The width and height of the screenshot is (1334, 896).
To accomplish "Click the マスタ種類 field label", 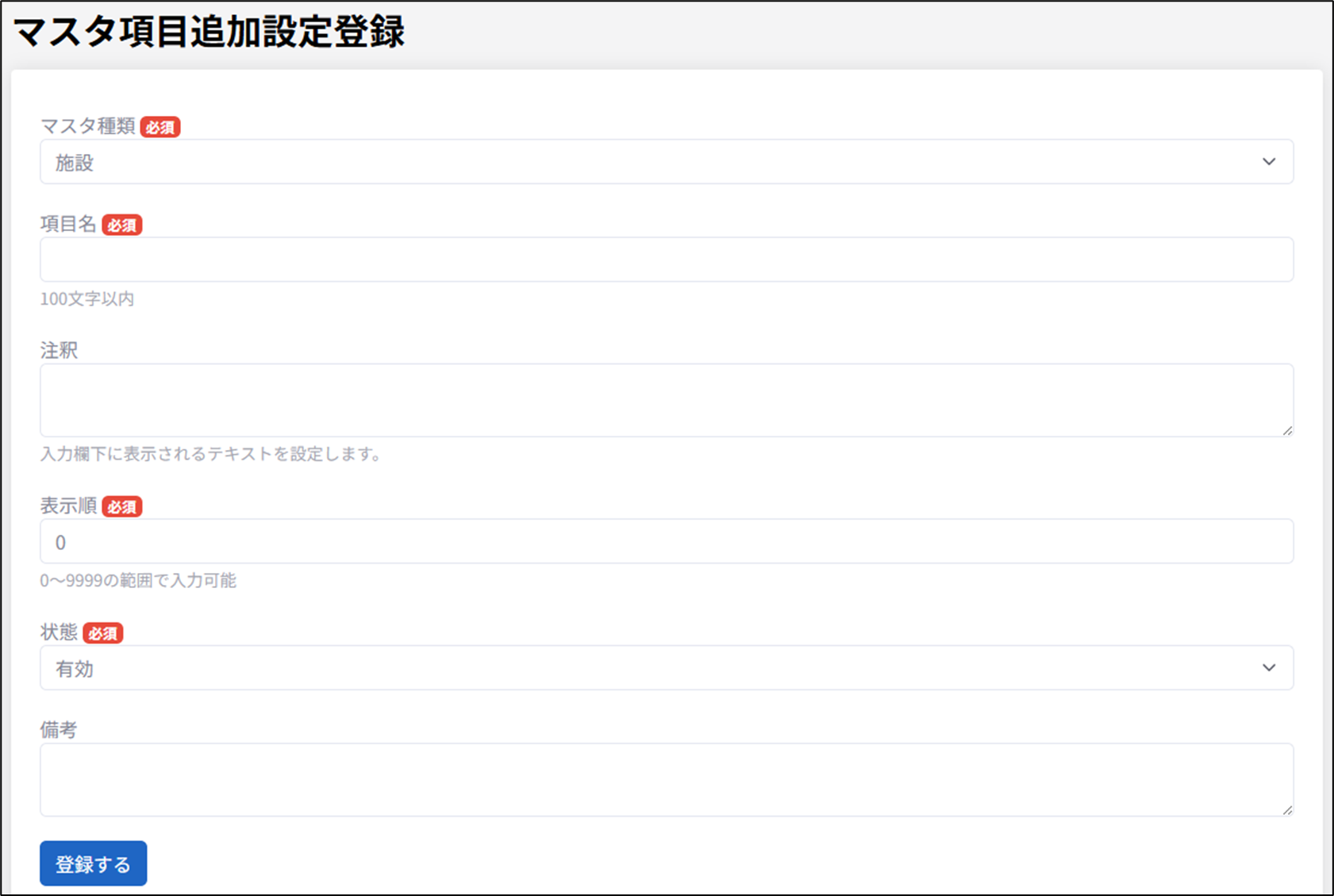I will pyautogui.click(x=87, y=126).
